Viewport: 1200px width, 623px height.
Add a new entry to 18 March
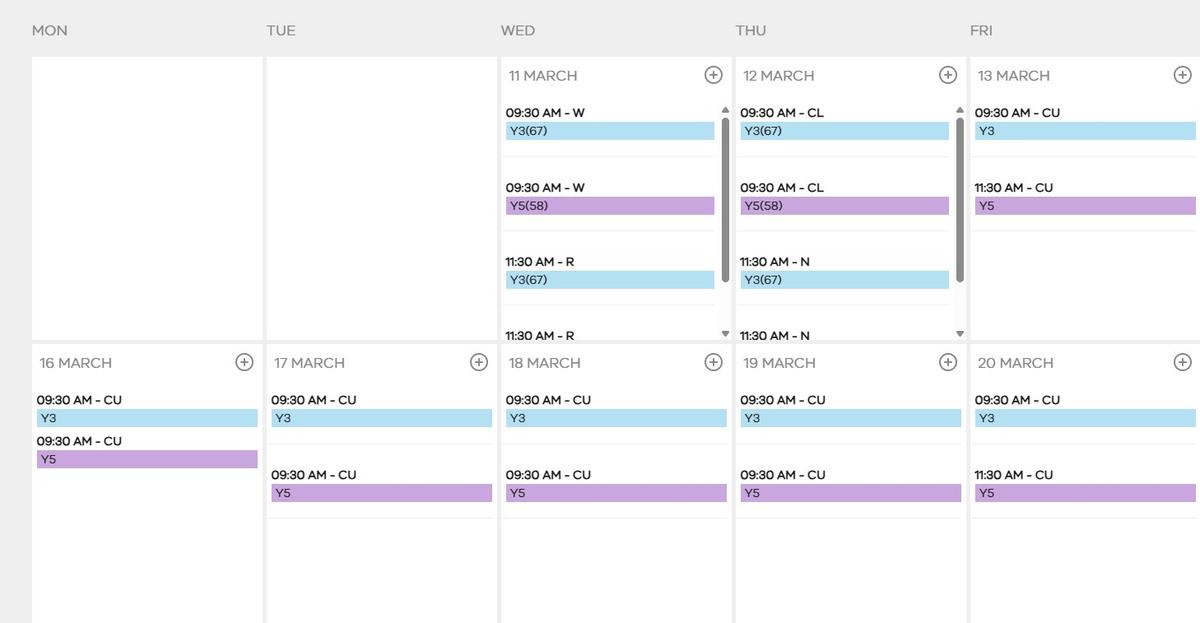713,362
